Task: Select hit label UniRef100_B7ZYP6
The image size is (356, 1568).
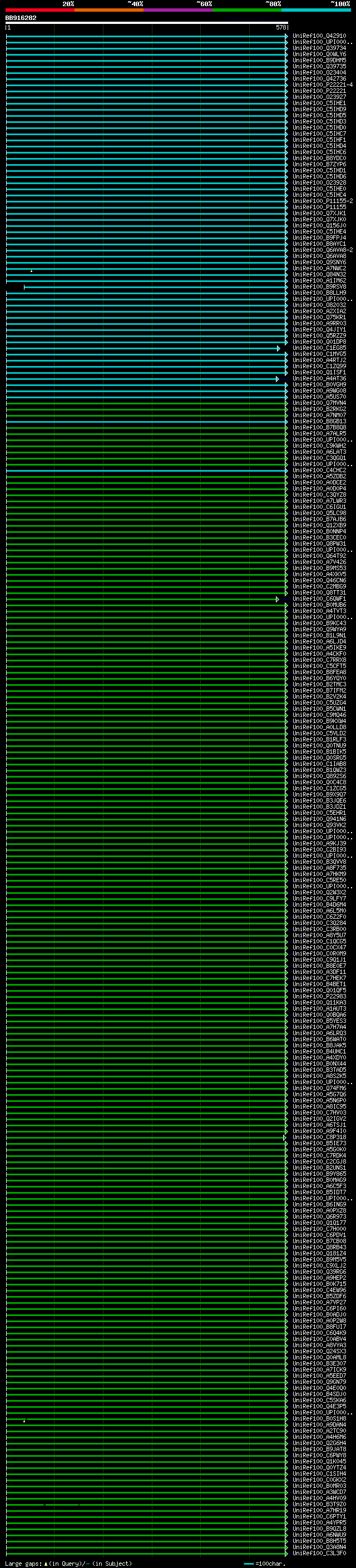Action: pos(319,164)
